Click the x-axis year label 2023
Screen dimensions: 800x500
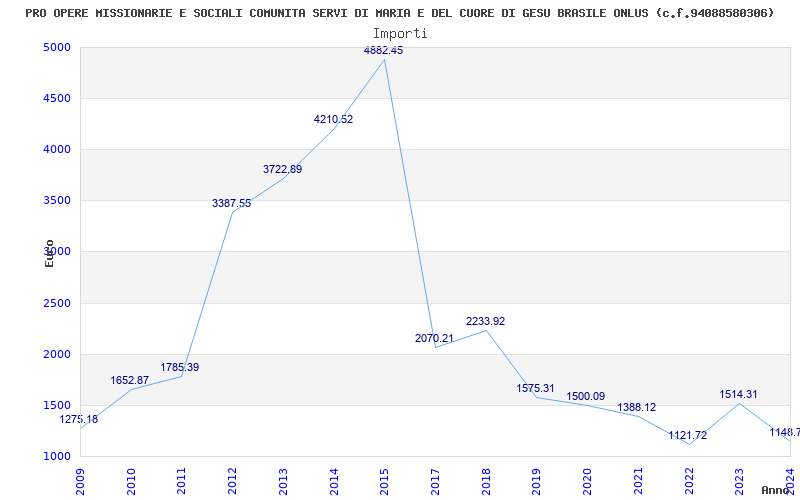tap(739, 482)
